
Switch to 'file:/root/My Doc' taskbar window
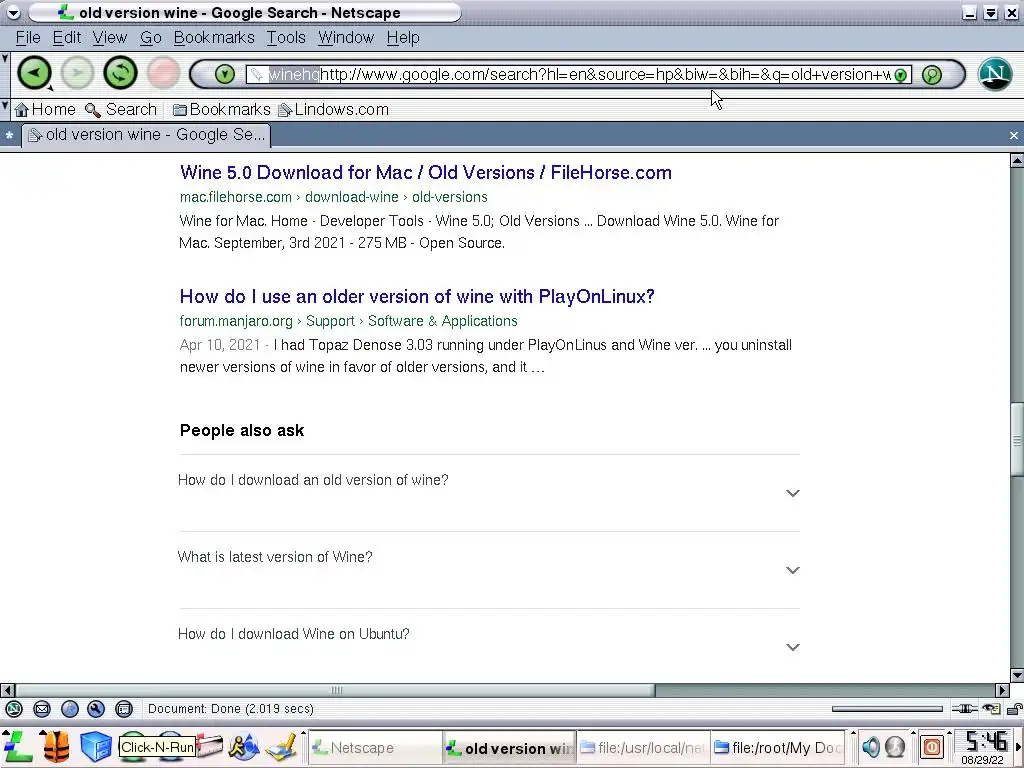[777, 748]
